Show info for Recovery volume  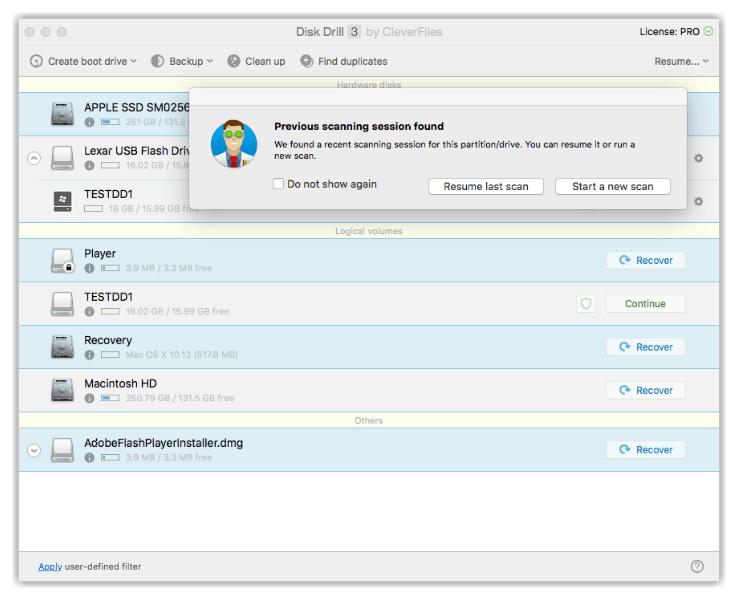click(x=89, y=355)
